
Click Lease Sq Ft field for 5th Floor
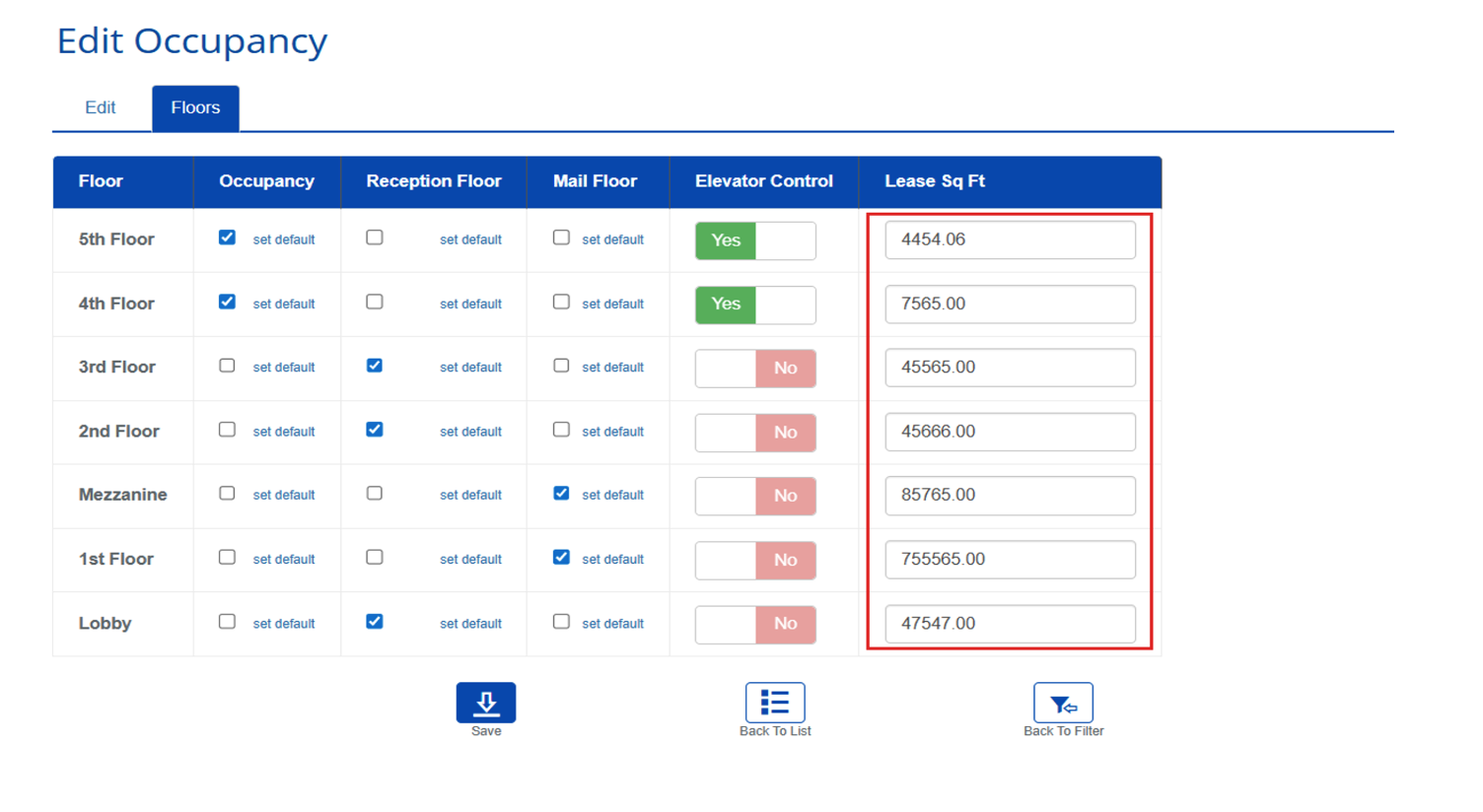[1010, 239]
